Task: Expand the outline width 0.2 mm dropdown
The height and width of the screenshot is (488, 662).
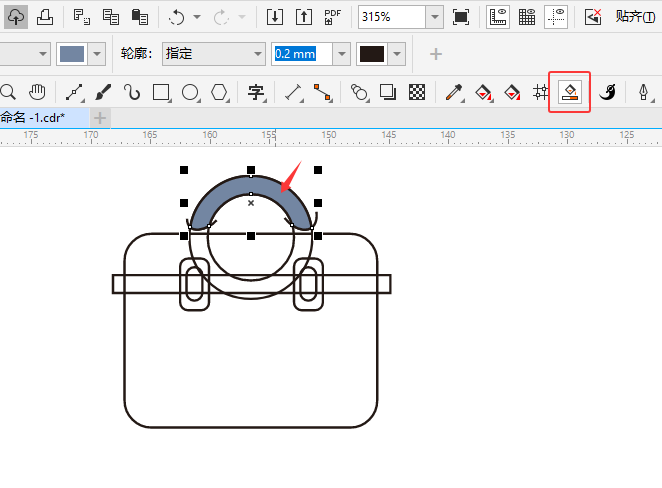Action: (x=342, y=54)
